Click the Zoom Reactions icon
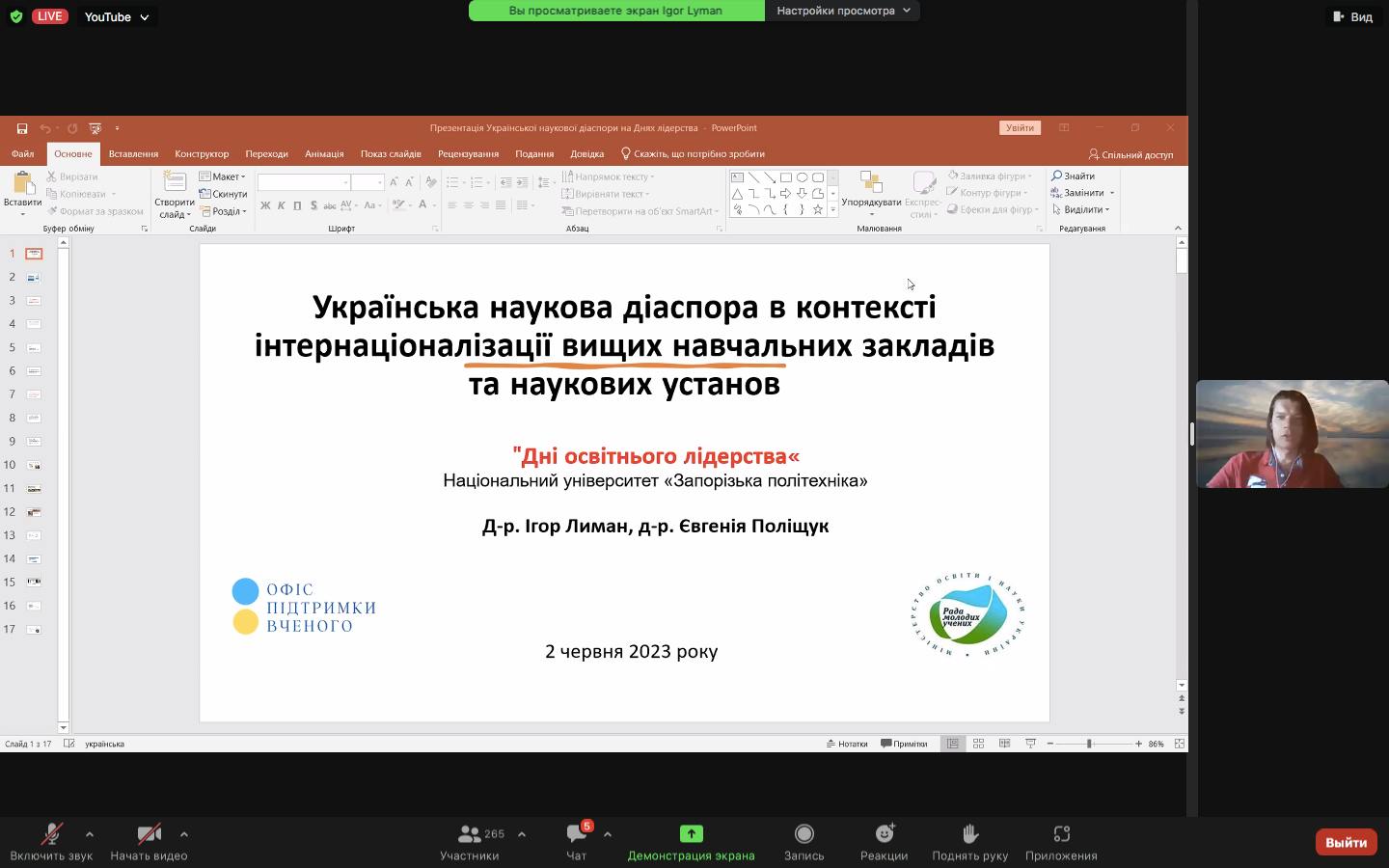This screenshot has width=1389, height=868. tap(884, 834)
